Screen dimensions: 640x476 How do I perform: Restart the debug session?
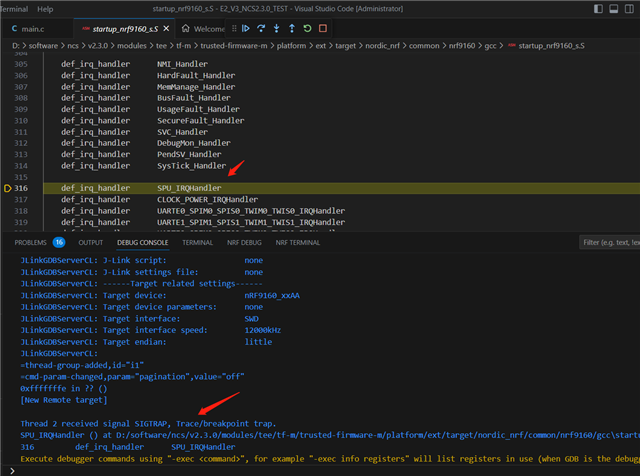307,28
